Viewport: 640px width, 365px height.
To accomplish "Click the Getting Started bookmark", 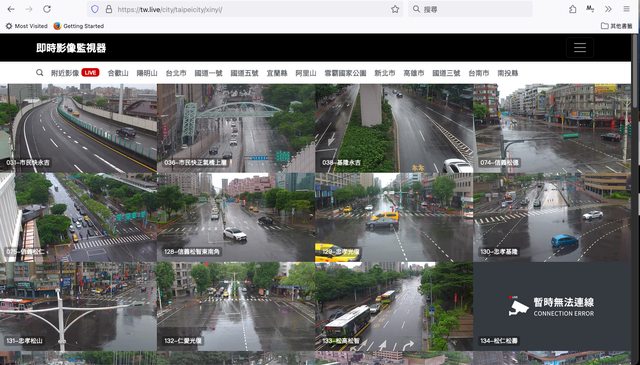I will (79, 26).
